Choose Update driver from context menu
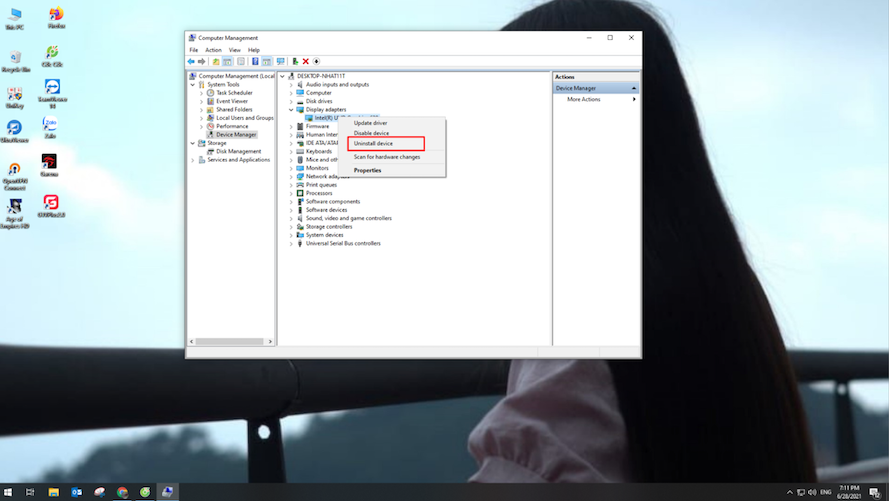Image resolution: width=889 pixels, height=501 pixels. [392, 123]
